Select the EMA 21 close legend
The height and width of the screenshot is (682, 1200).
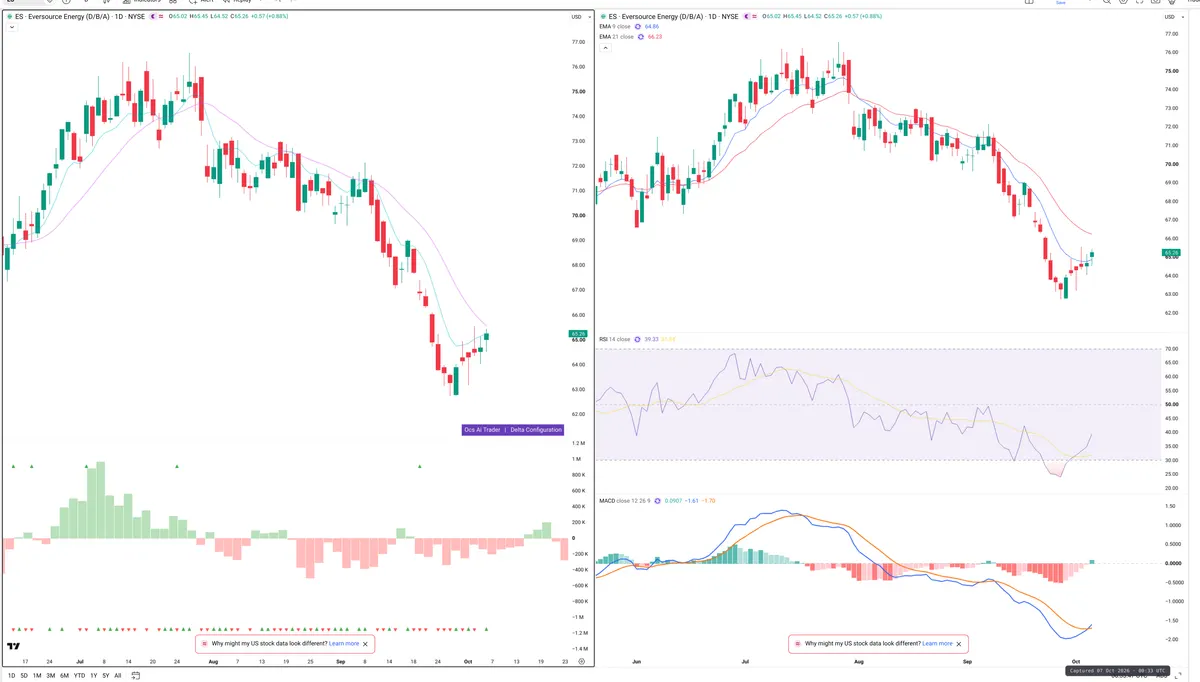(x=616, y=37)
